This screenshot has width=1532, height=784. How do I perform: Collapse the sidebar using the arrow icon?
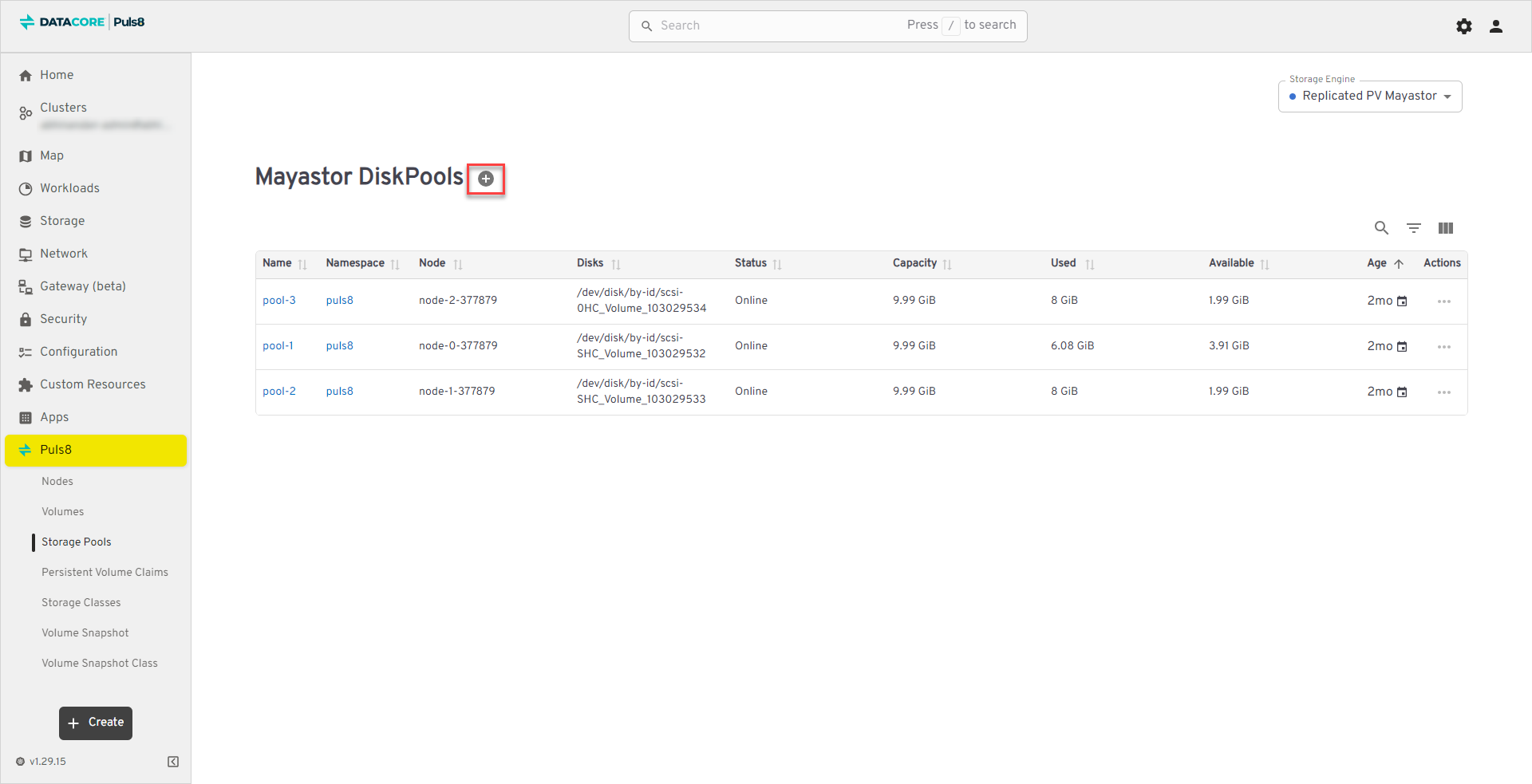(173, 762)
